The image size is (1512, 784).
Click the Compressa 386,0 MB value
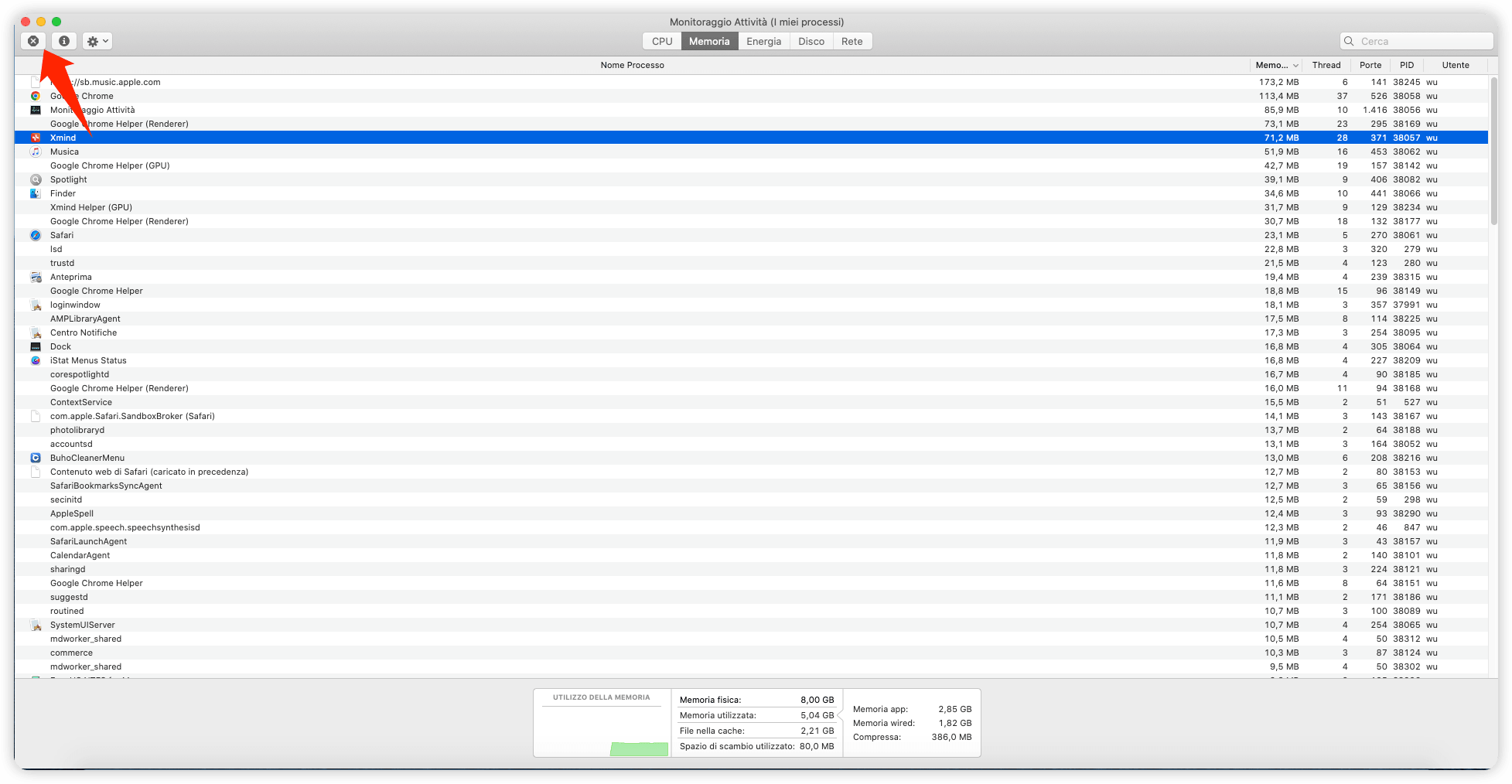951,737
